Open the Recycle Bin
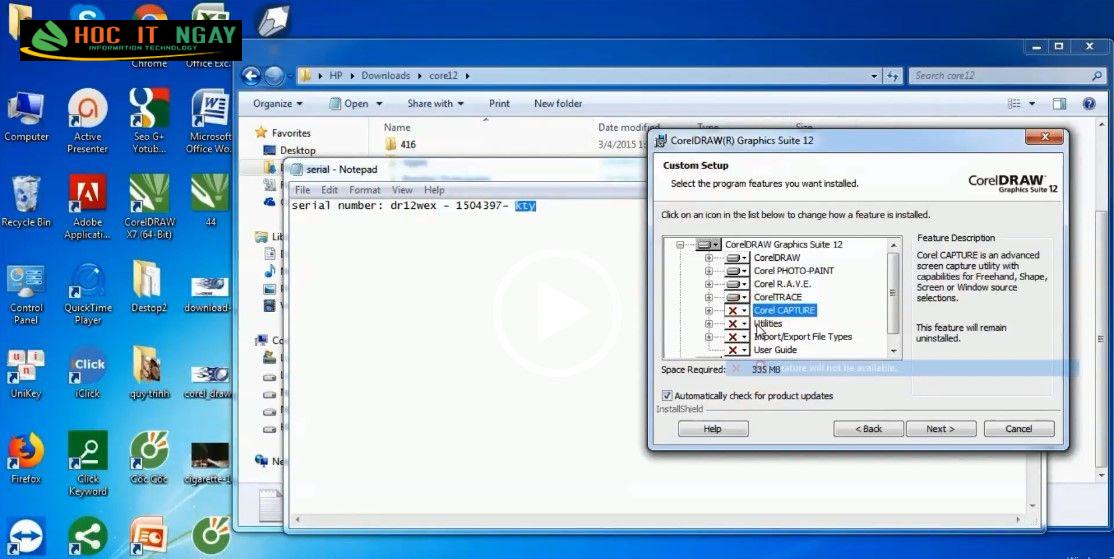The width and height of the screenshot is (1114, 559). click(x=26, y=201)
